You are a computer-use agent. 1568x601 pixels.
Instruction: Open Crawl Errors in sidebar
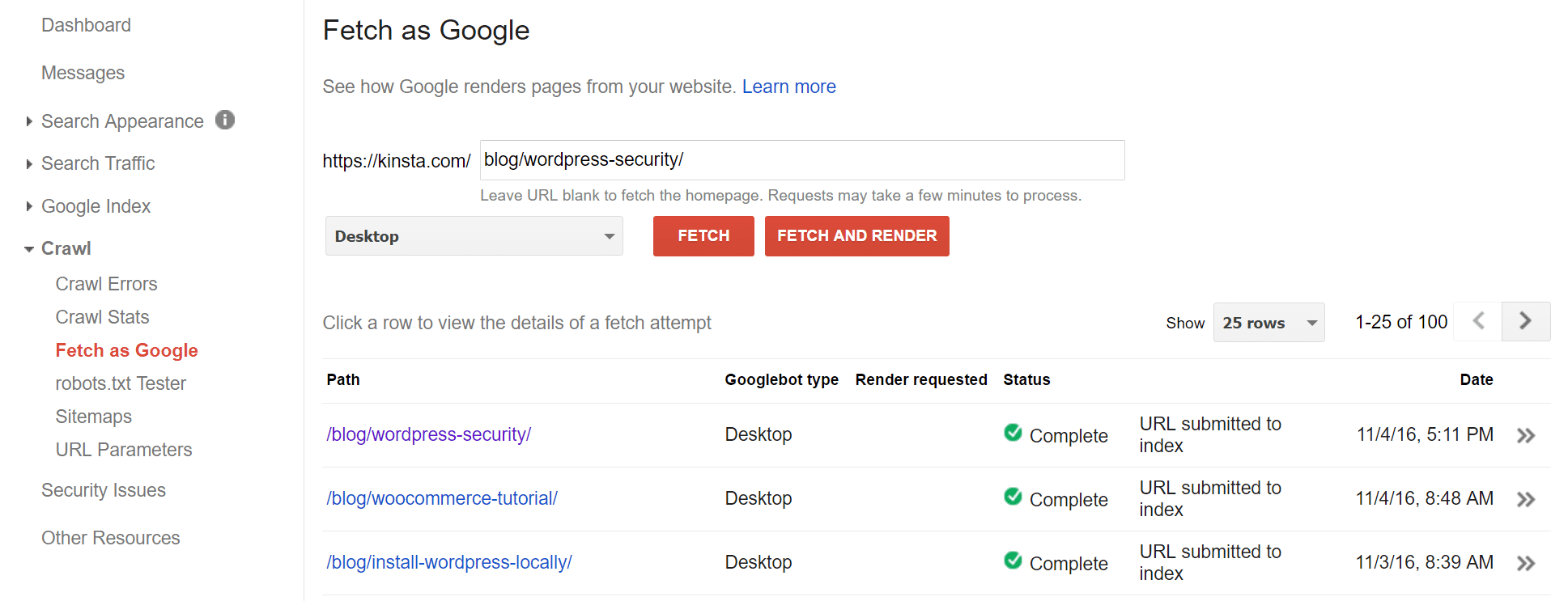click(x=106, y=284)
